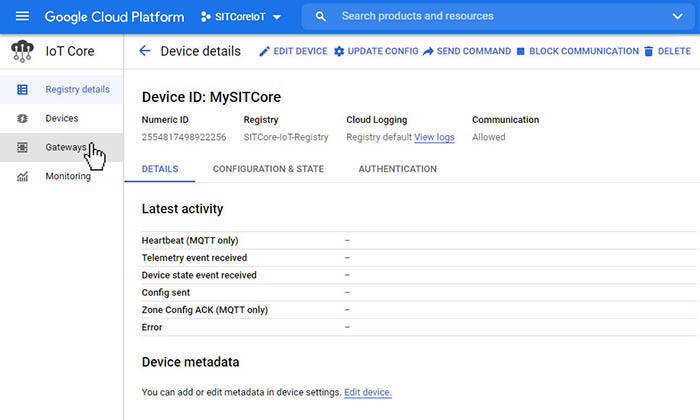
Task: Click the Communication column label
Action: (505, 120)
